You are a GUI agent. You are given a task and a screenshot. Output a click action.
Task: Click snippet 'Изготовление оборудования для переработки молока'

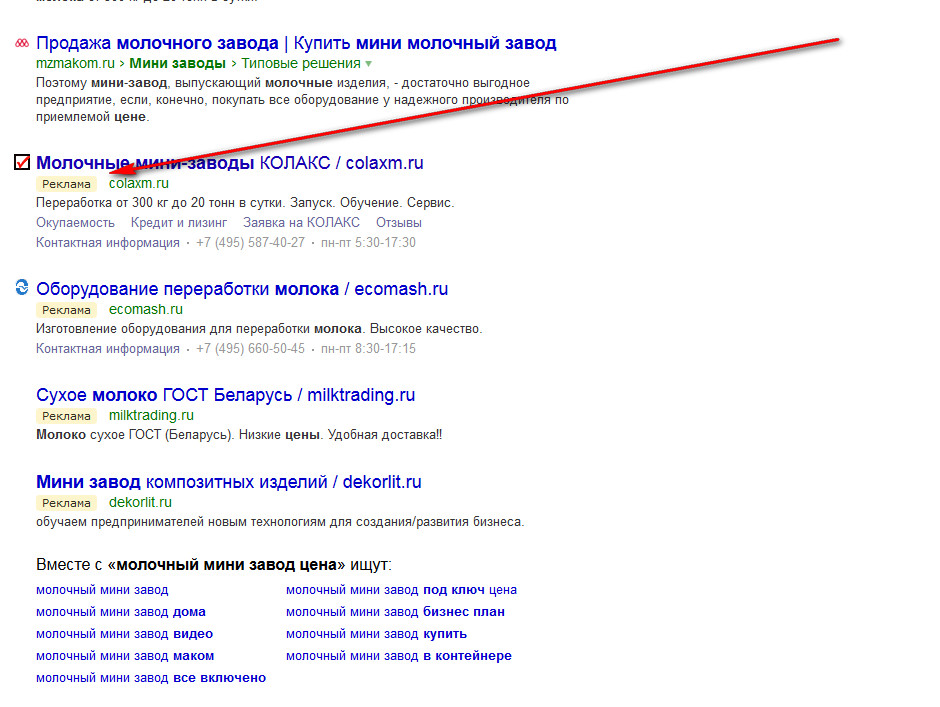click(259, 329)
